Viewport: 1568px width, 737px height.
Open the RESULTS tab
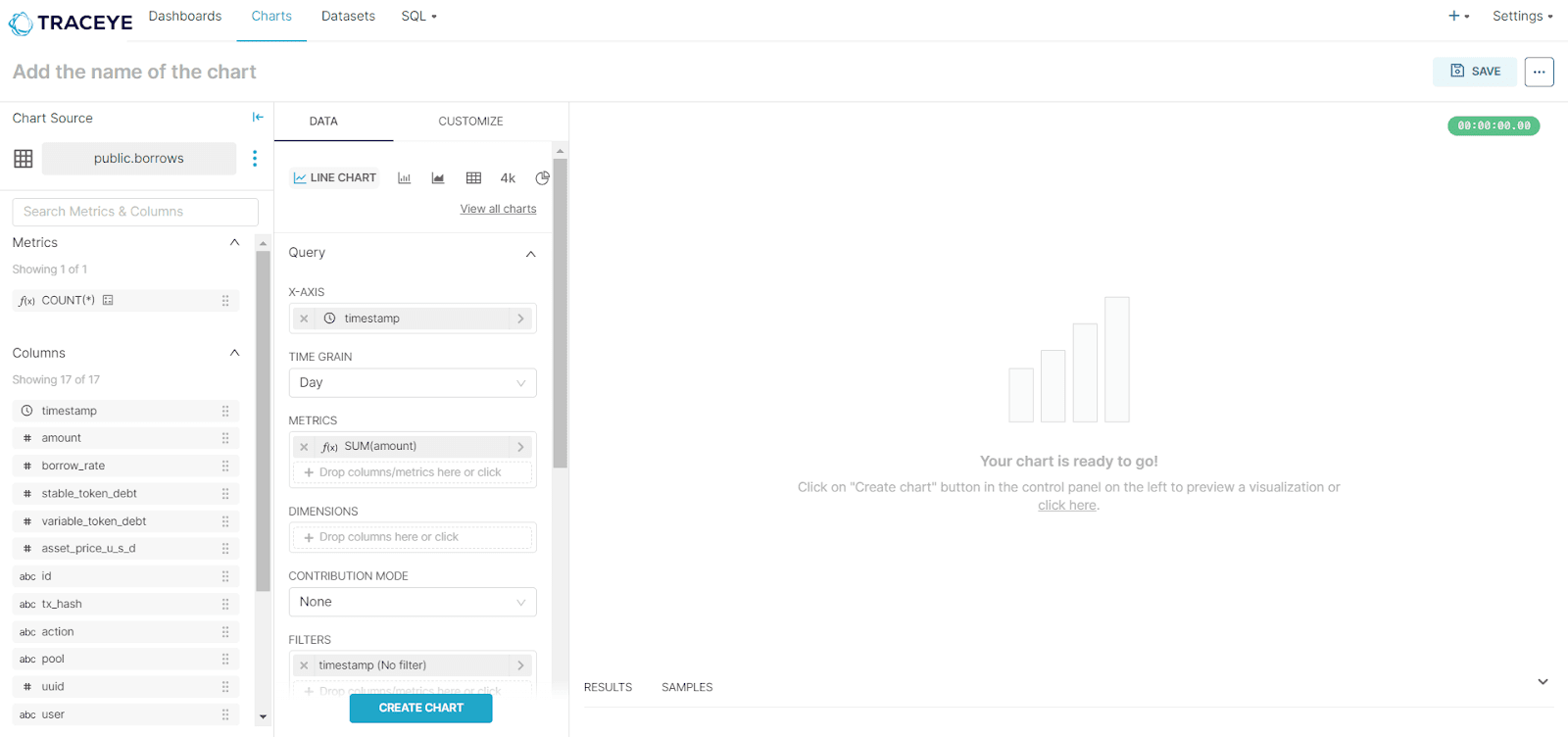tap(608, 687)
